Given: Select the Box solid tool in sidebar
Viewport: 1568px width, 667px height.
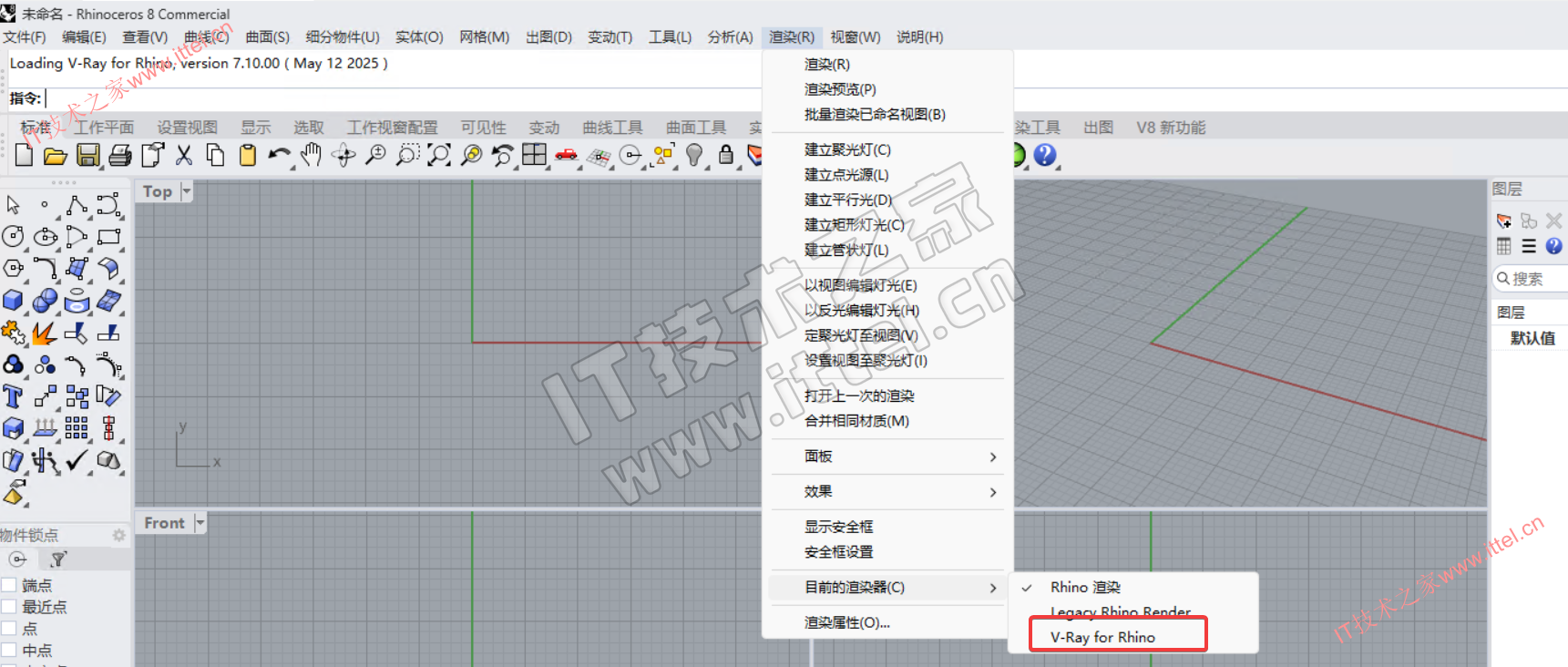Looking at the screenshot, I should pos(14,301).
